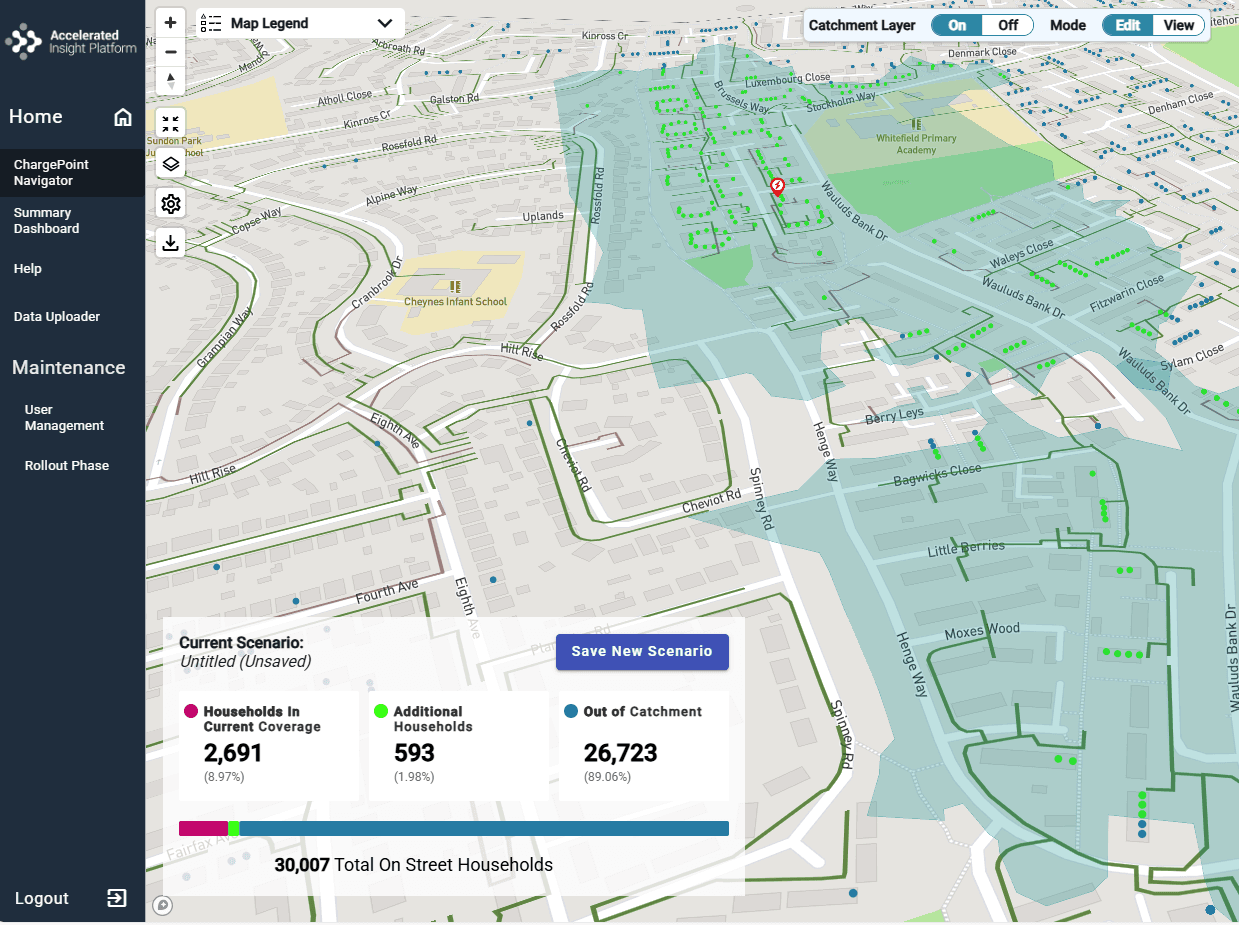The width and height of the screenshot is (1239, 925).
Task: Zoom out of the map
Action: click(171, 52)
